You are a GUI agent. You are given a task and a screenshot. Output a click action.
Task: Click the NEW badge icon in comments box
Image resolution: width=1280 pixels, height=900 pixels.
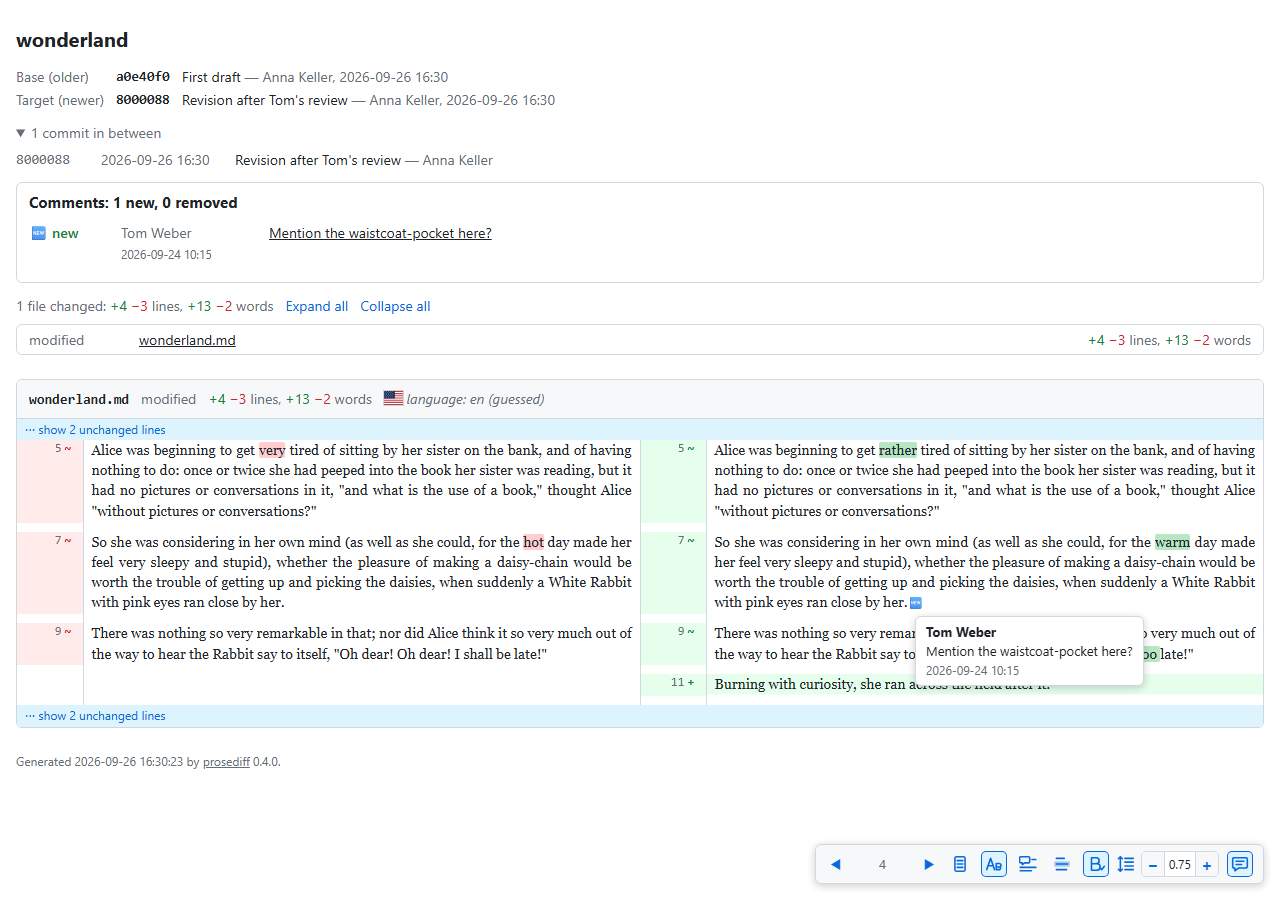pos(38,233)
